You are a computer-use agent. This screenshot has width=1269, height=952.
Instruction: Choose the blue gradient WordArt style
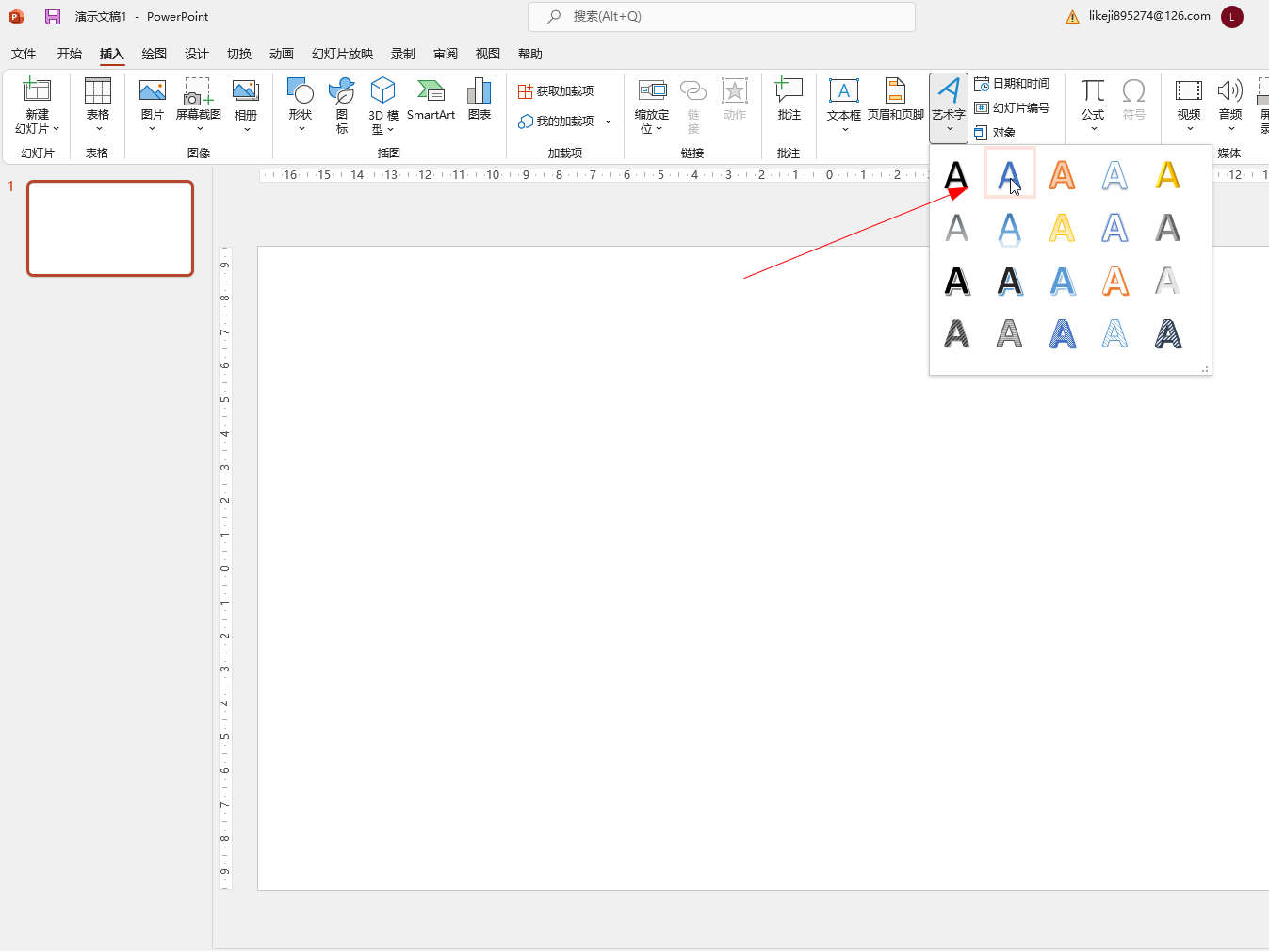(x=1009, y=174)
